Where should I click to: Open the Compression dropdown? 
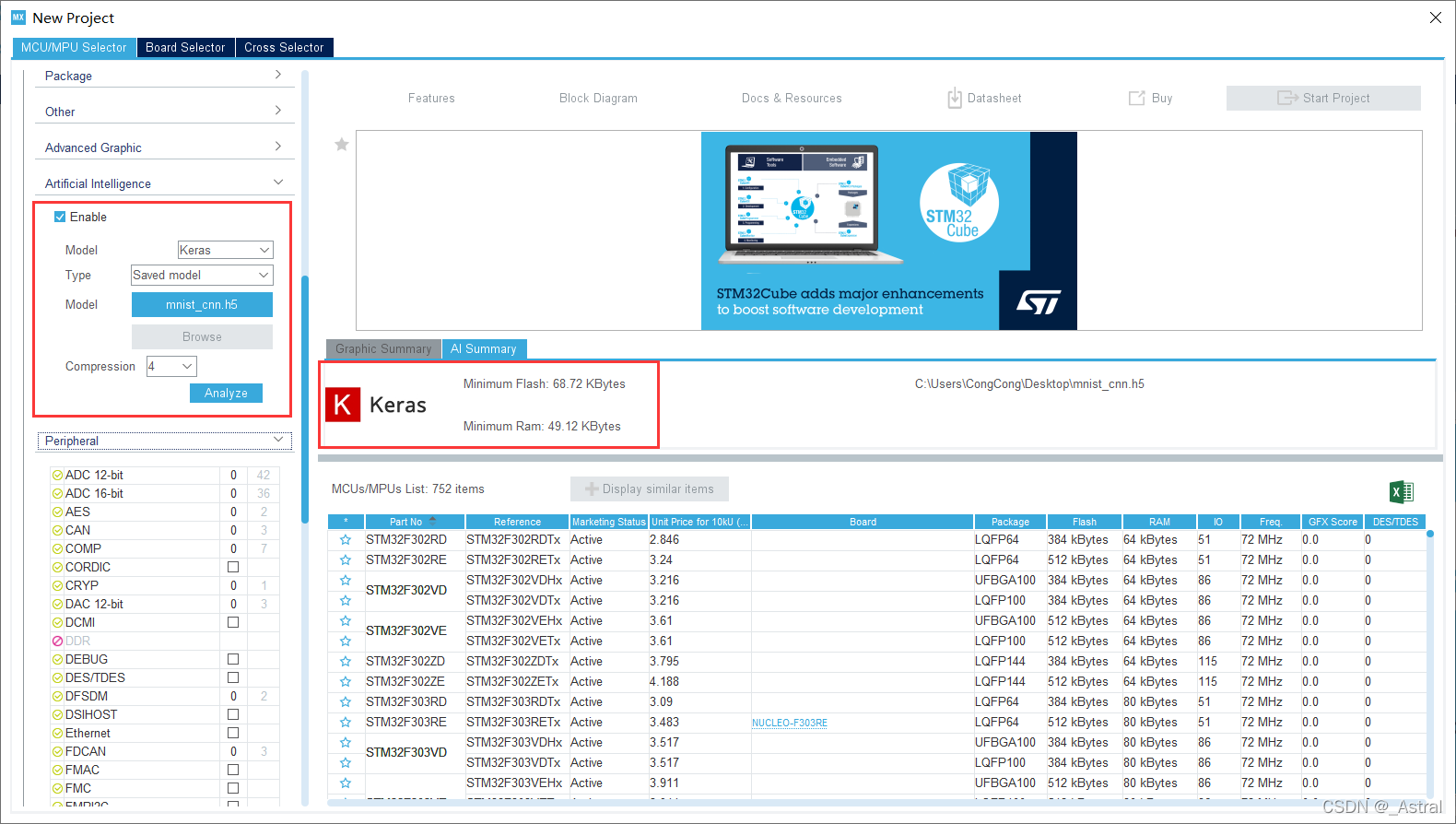(x=171, y=366)
